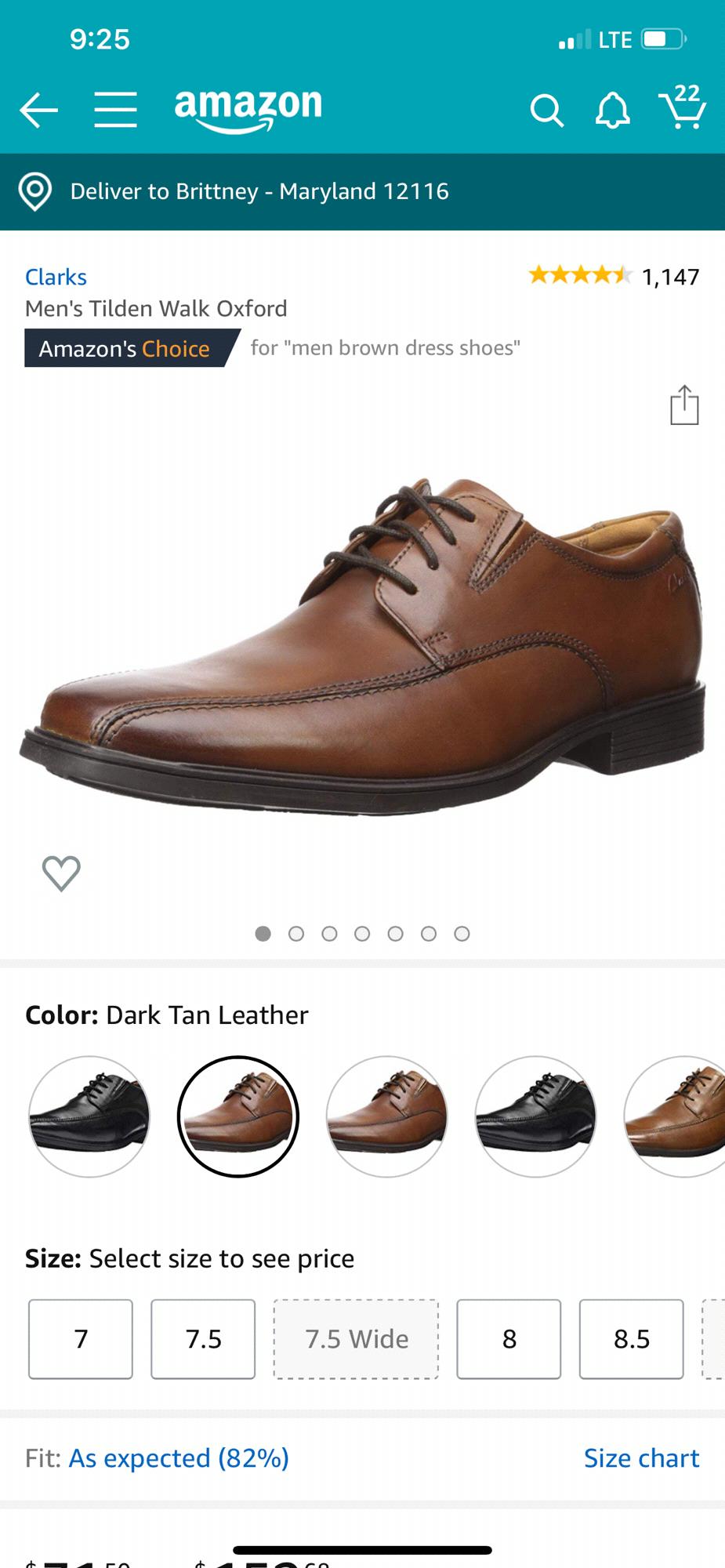Add to wishlist with heart icon
The width and height of the screenshot is (725, 1568).
click(61, 873)
